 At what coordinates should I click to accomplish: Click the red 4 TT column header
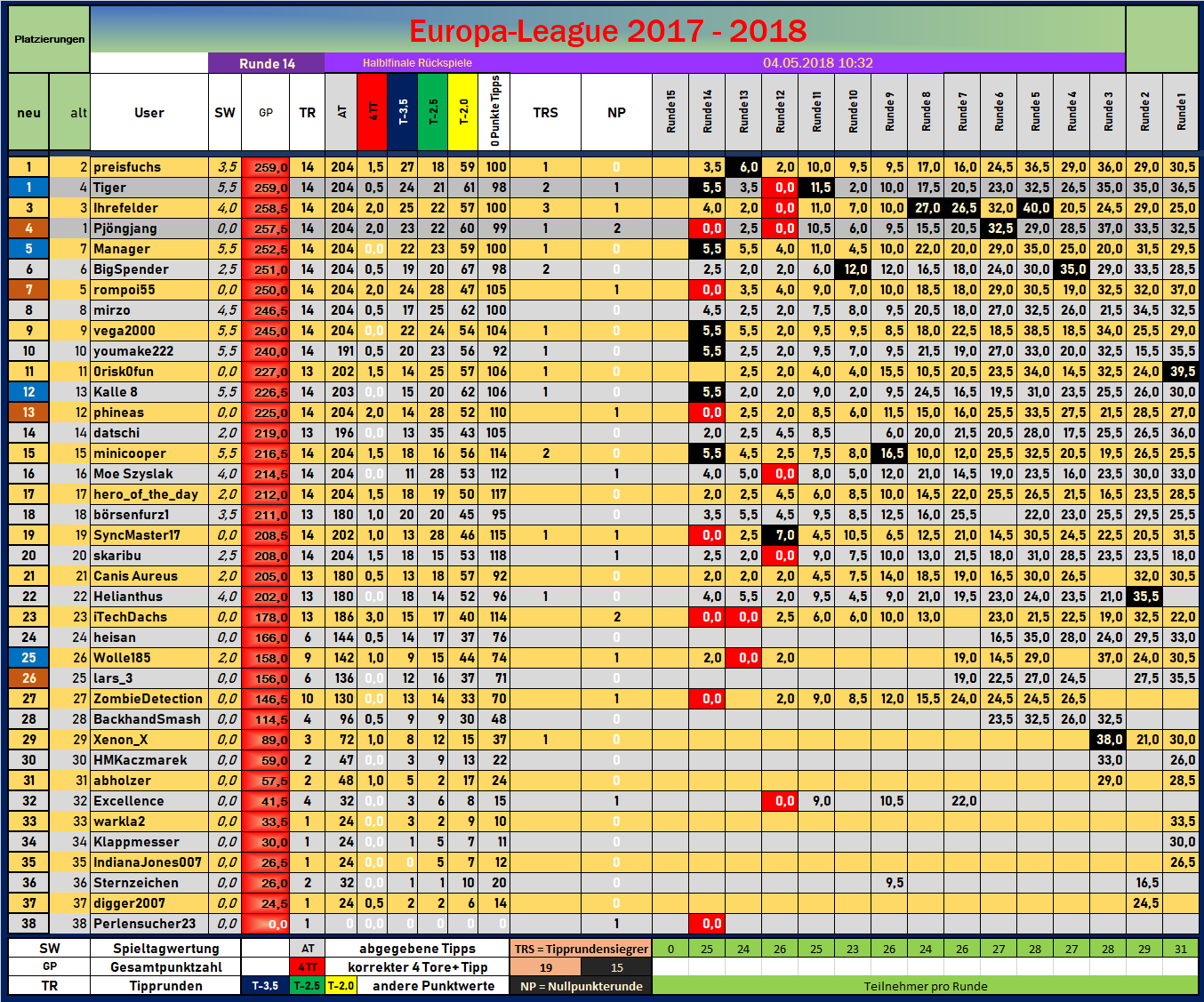pyautogui.click(x=372, y=112)
